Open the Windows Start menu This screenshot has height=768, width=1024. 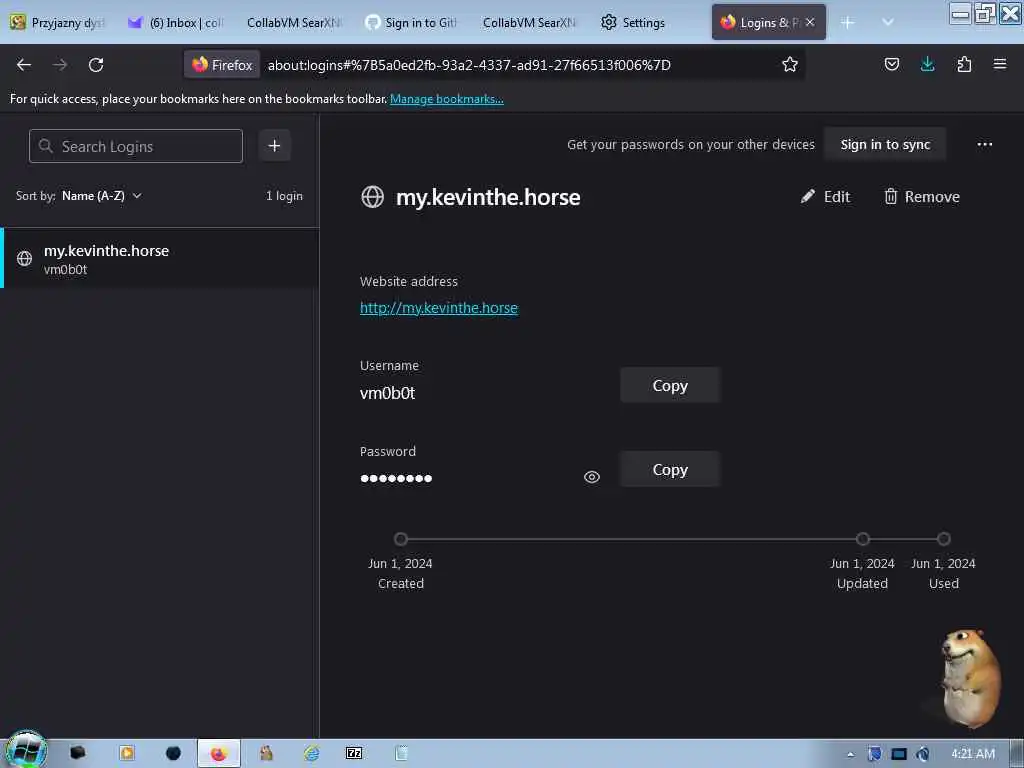pyautogui.click(x=26, y=751)
